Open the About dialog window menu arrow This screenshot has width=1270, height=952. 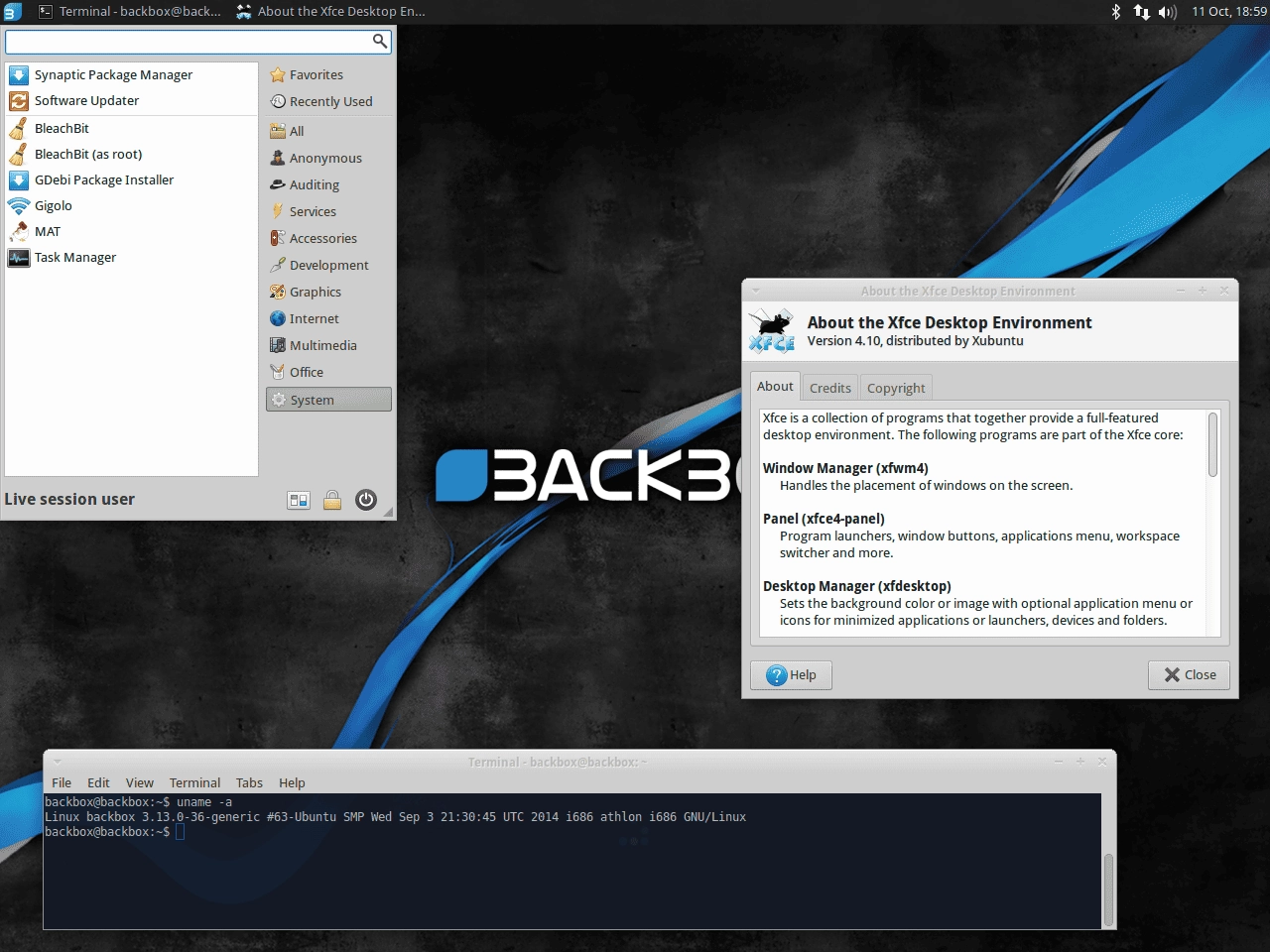[755, 291]
